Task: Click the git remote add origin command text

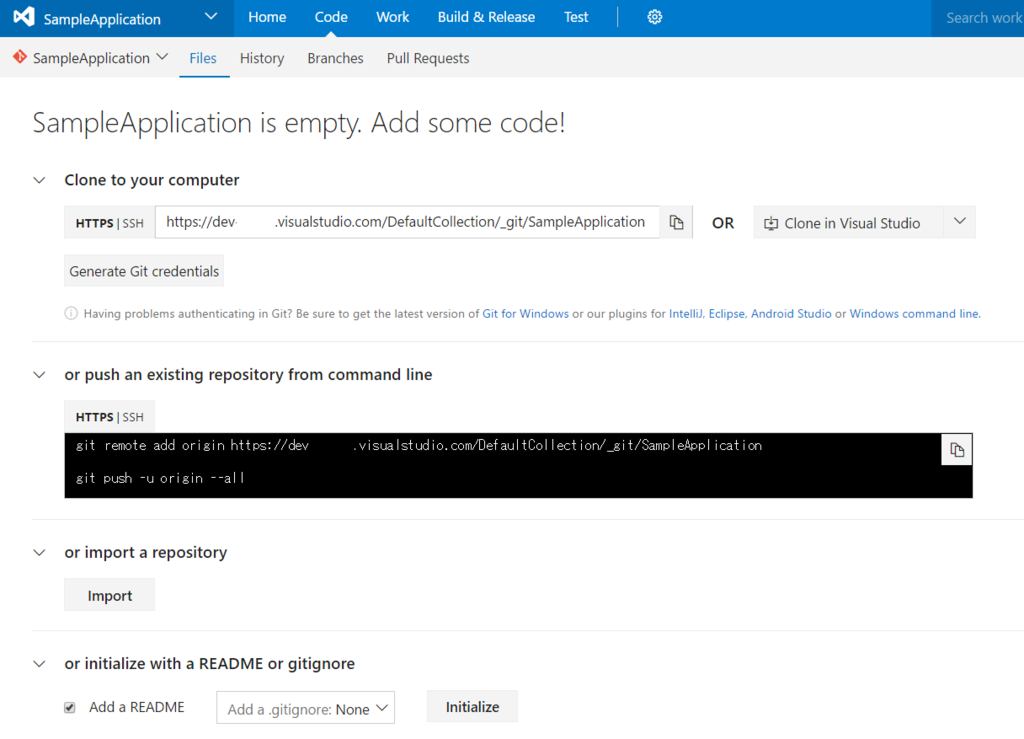Action: [x=419, y=445]
